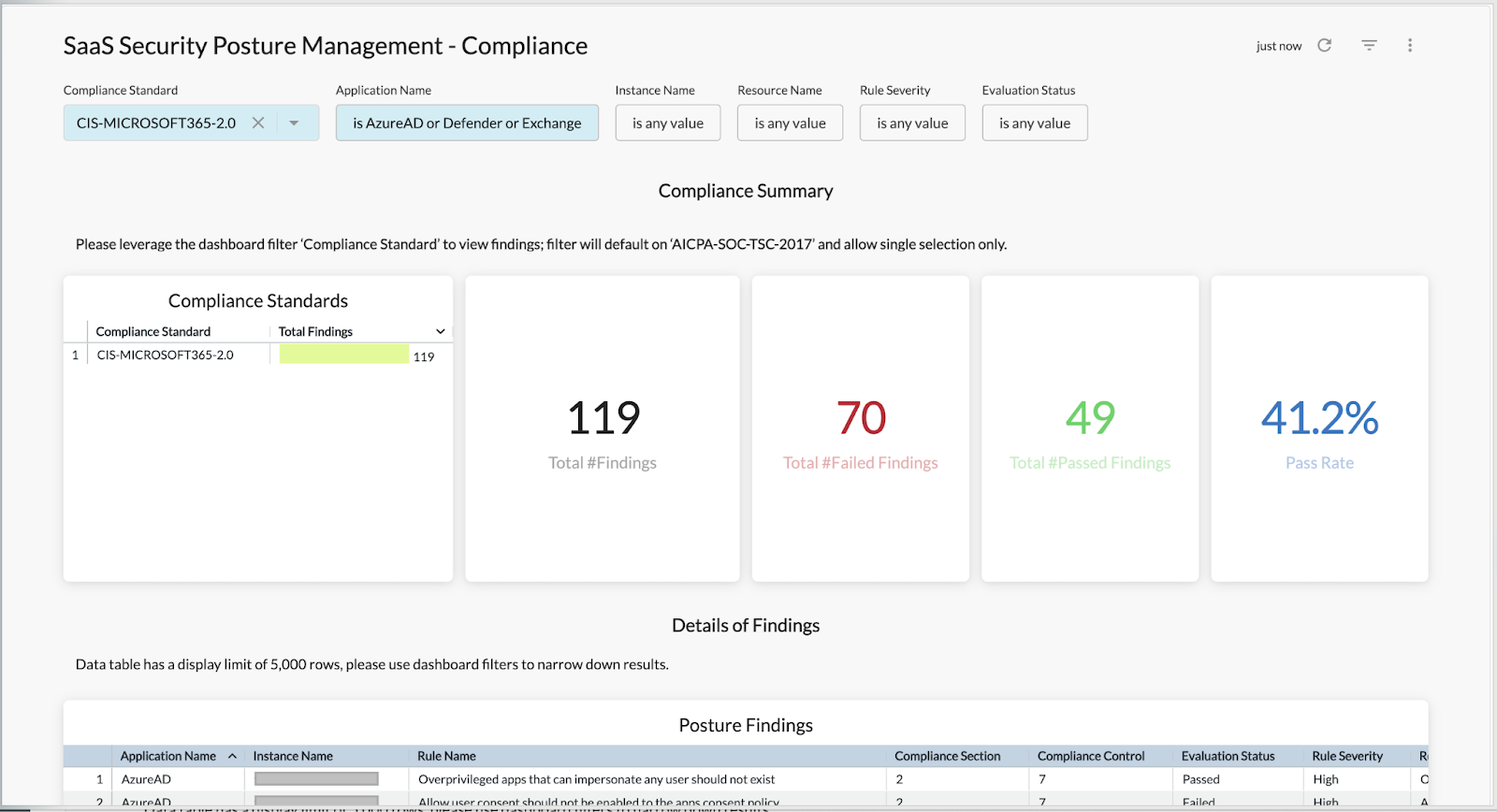This screenshot has width=1497, height=812.
Task: Sort by Compliance Standard column header
Action: [153, 331]
